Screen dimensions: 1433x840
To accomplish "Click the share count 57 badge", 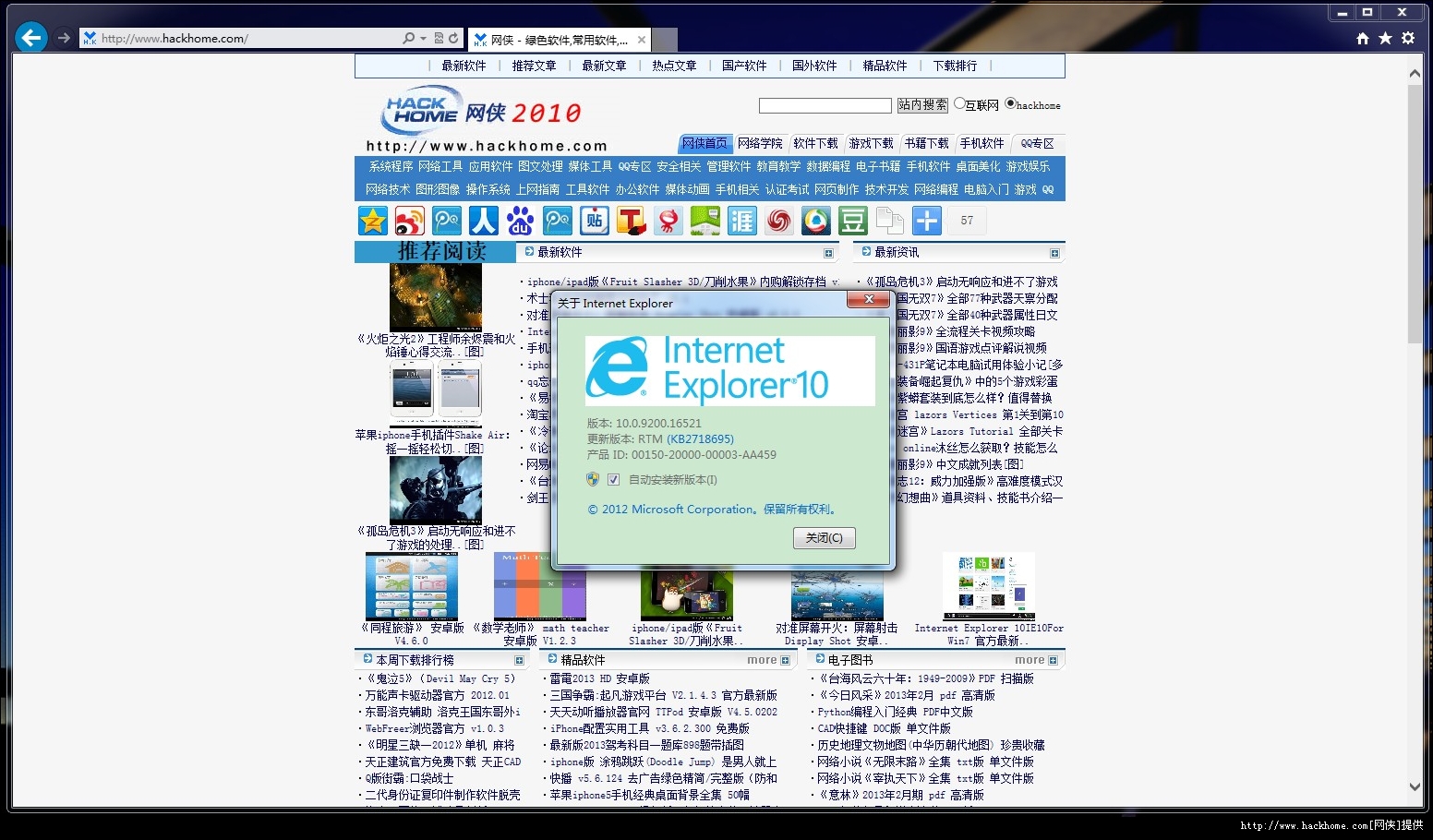I will click(x=967, y=221).
